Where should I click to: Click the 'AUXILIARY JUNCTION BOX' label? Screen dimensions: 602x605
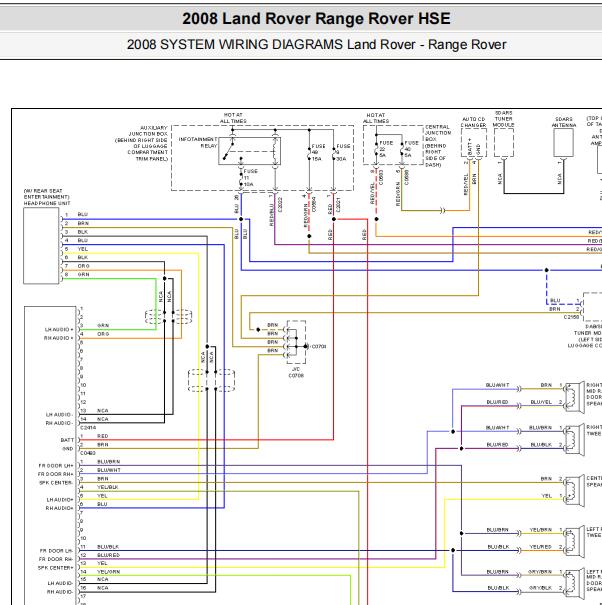(x=148, y=131)
